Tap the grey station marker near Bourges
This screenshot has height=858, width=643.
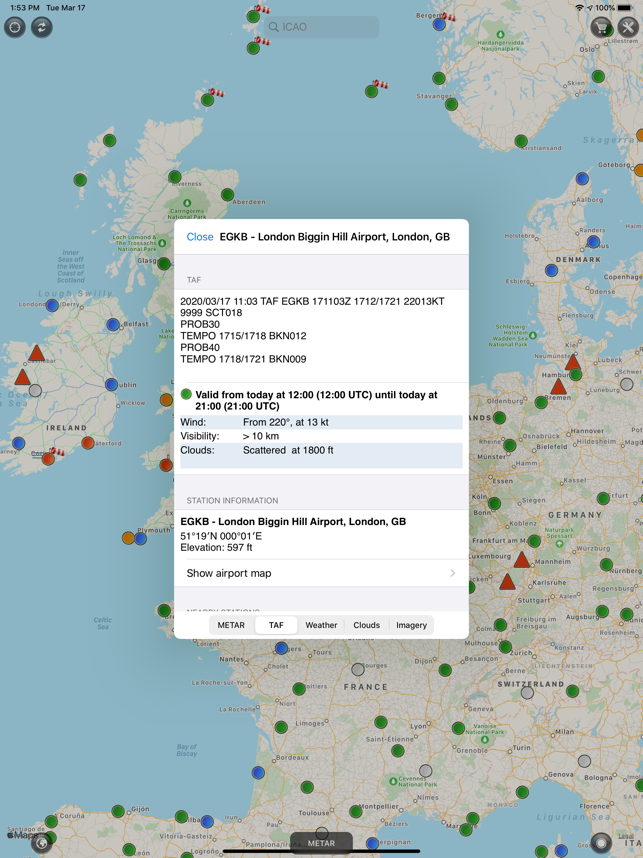click(x=358, y=669)
